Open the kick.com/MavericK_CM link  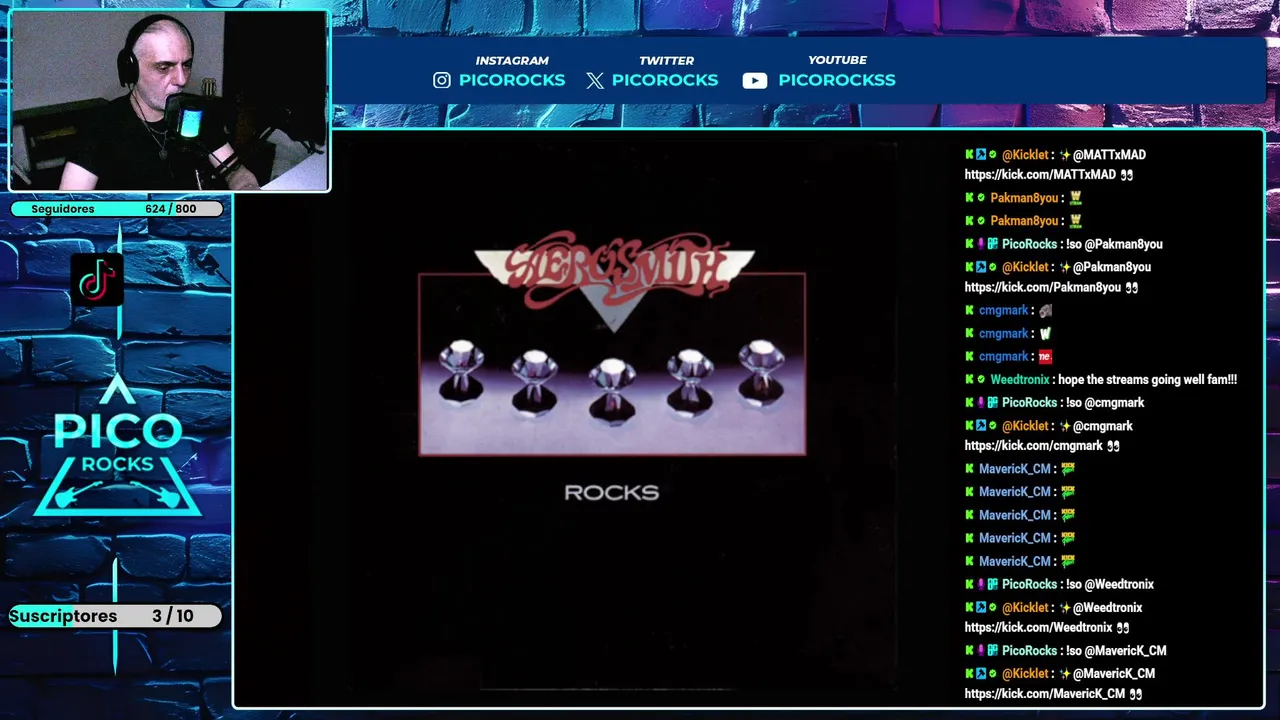1045,694
